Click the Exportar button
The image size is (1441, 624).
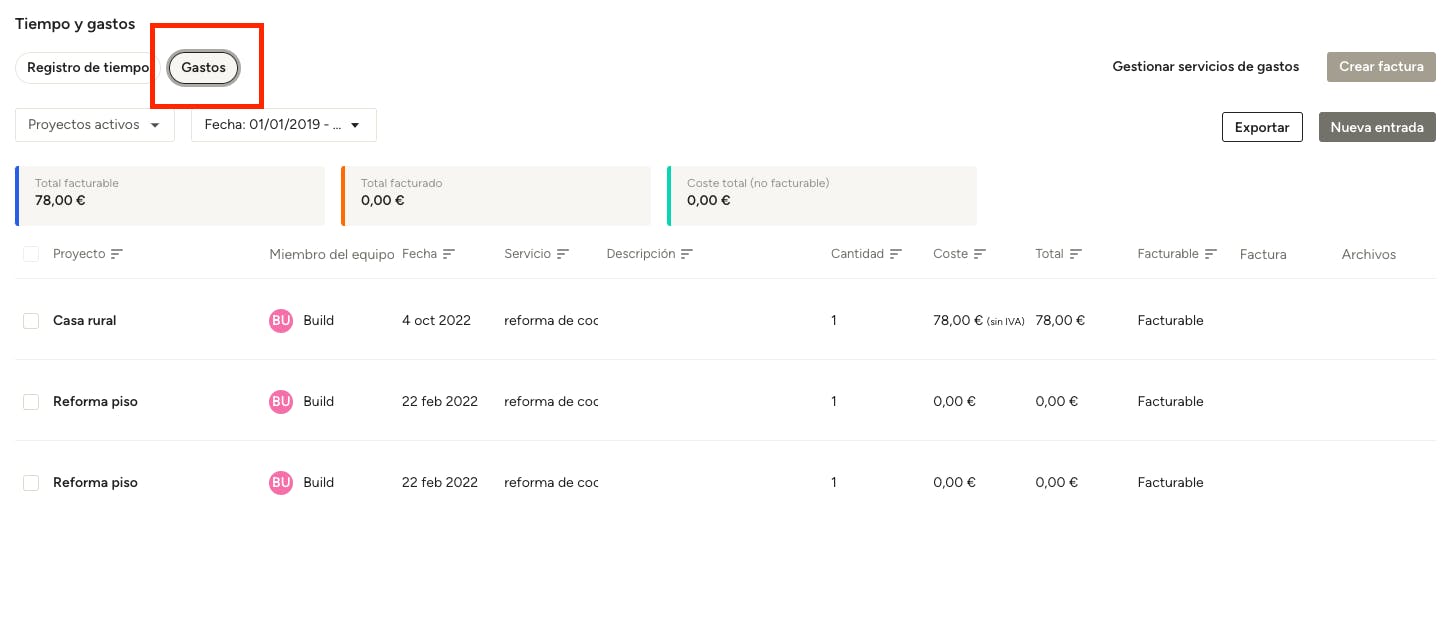tap(1261, 127)
